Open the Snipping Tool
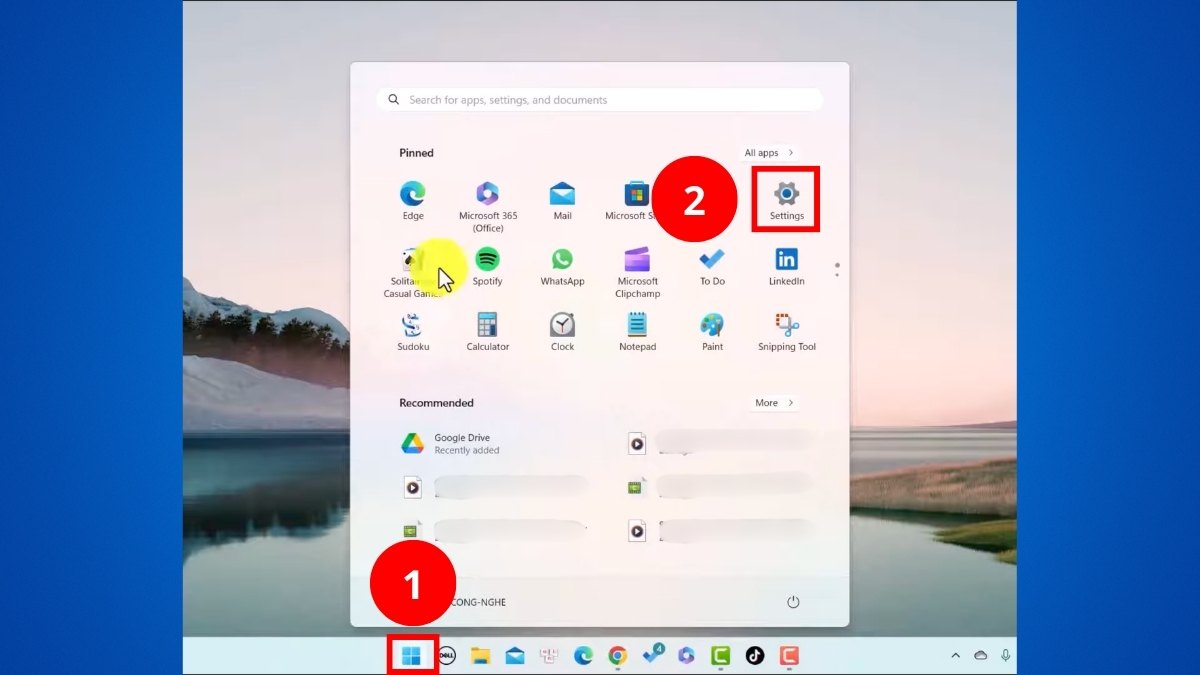This screenshot has height=675, width=1200. click(x=787, y=332)
